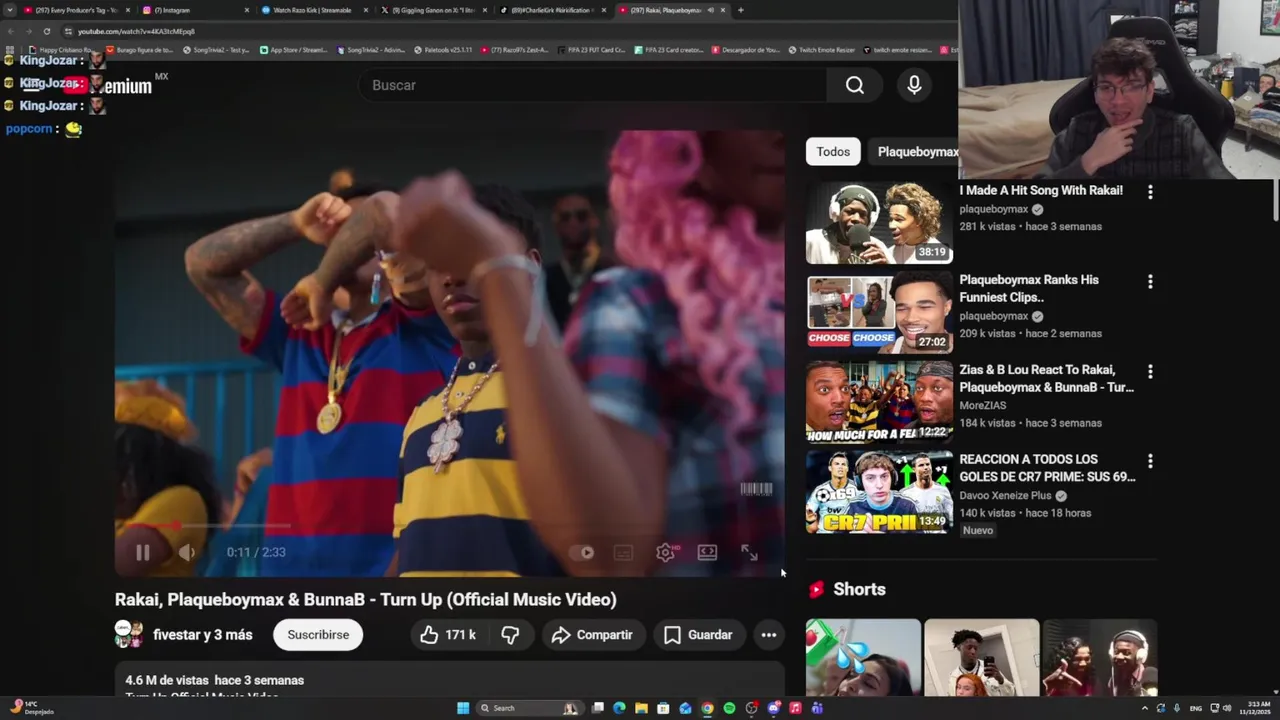Click the channel avatar beside fivestar
The height and width of the screenshot is (720, 1280).
coord(128,635)
